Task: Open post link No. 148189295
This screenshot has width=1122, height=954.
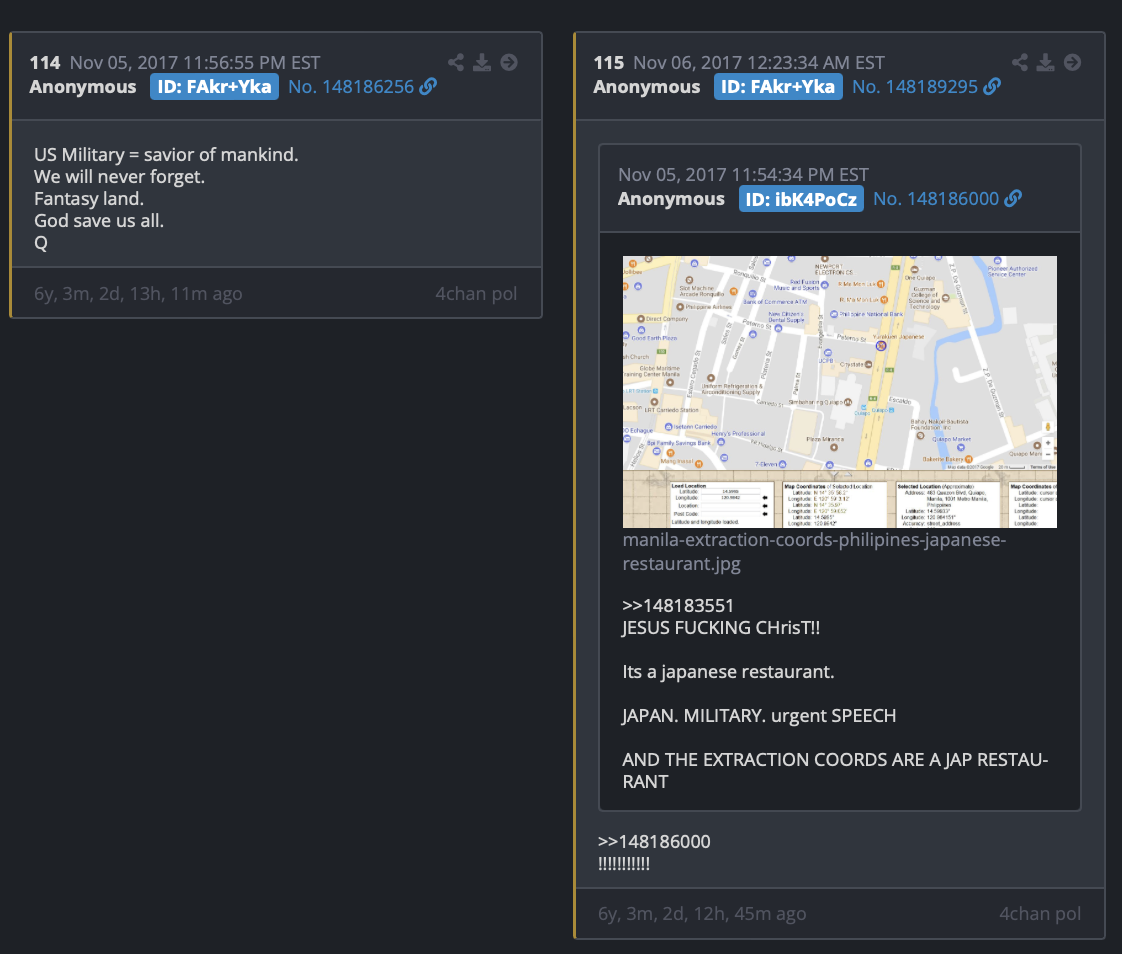Action: [x=914, y=87]
